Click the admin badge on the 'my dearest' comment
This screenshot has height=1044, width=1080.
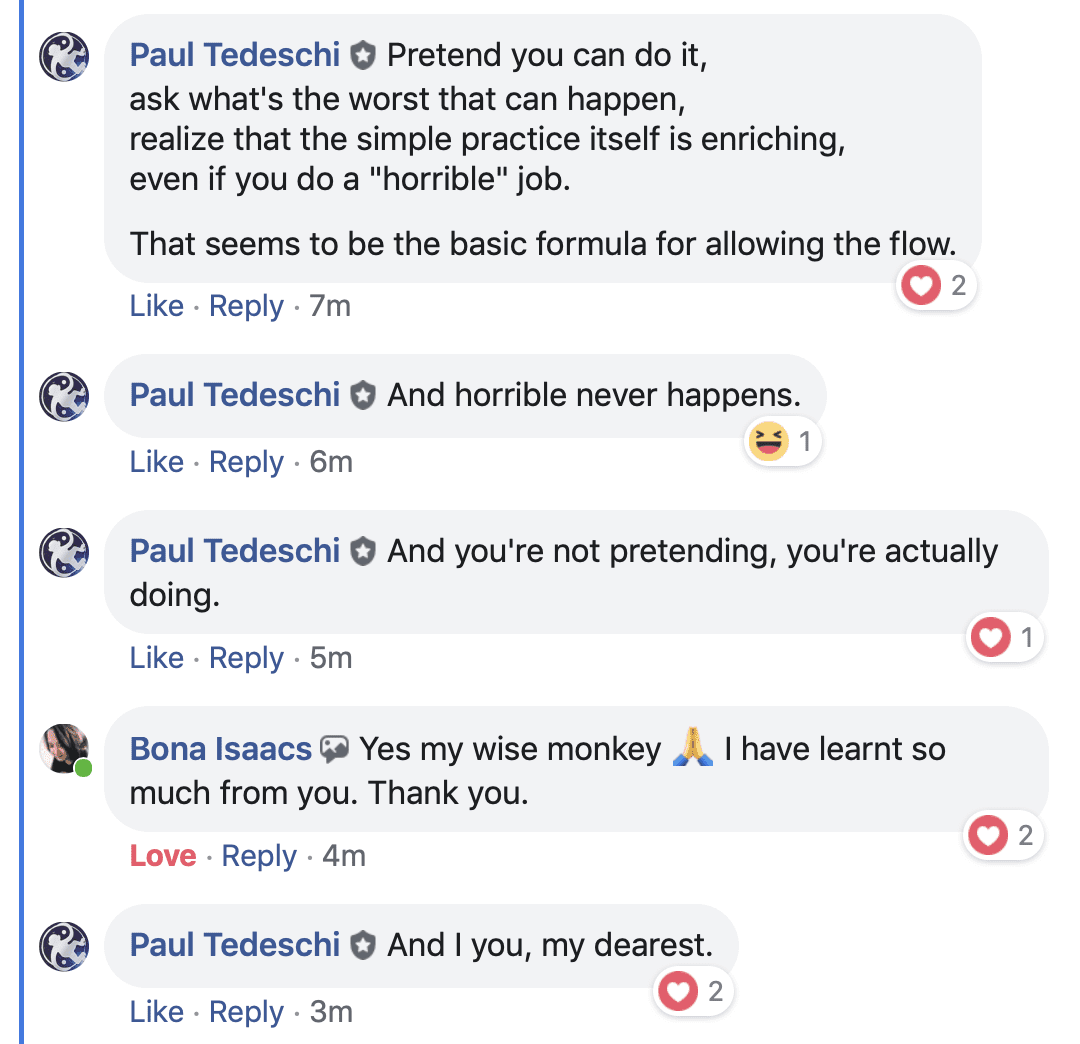pos(363,946)
